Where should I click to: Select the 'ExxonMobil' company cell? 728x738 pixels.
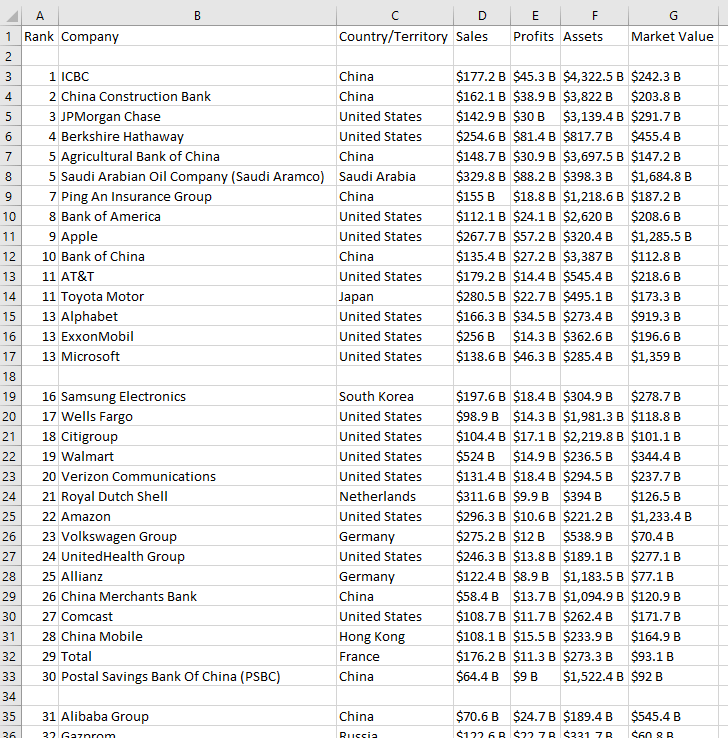(197, 337)
